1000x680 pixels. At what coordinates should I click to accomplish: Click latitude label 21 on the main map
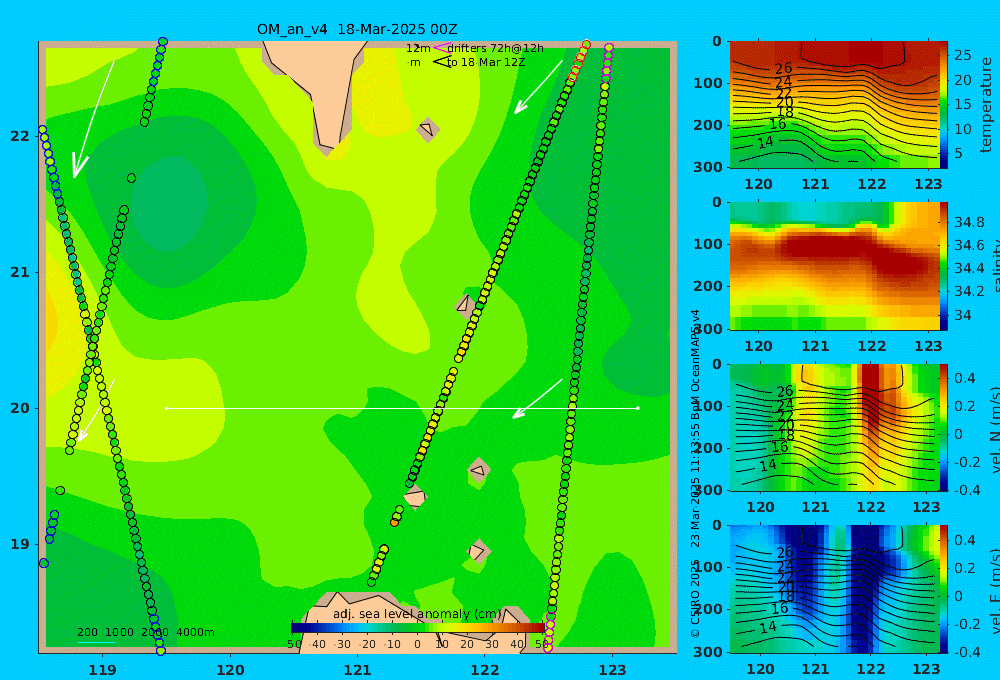click(x=20, y=272)
